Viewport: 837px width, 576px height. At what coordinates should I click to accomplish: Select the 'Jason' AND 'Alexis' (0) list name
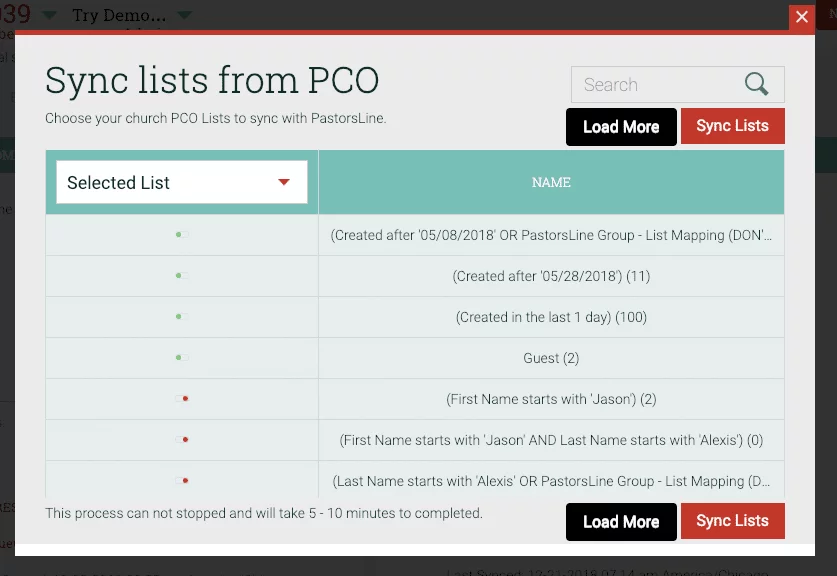point(551,440)
